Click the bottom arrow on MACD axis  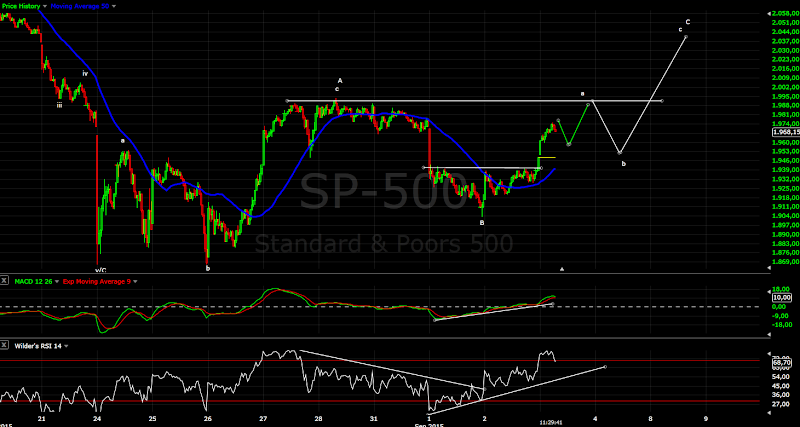(769, 334)
